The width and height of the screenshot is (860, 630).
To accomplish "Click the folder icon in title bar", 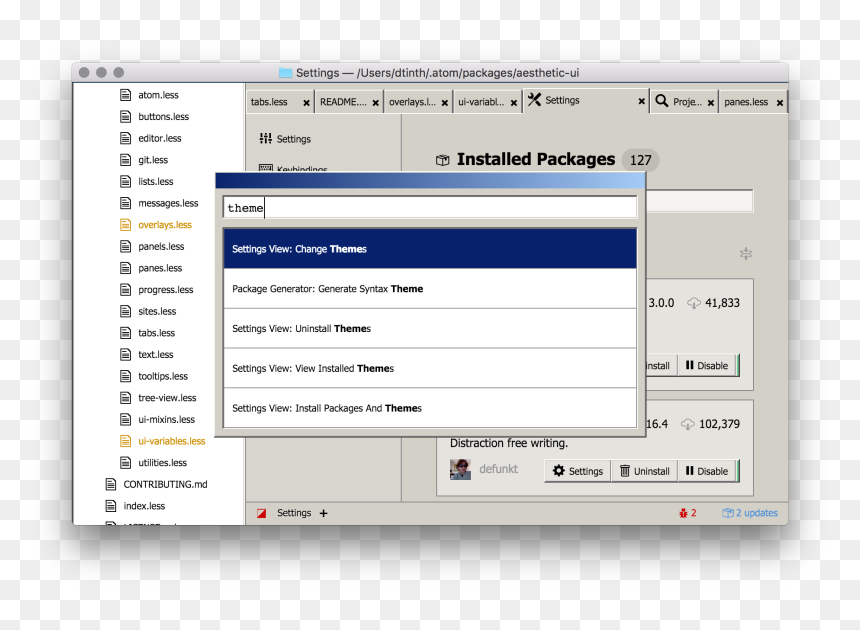I will point(285,72).
